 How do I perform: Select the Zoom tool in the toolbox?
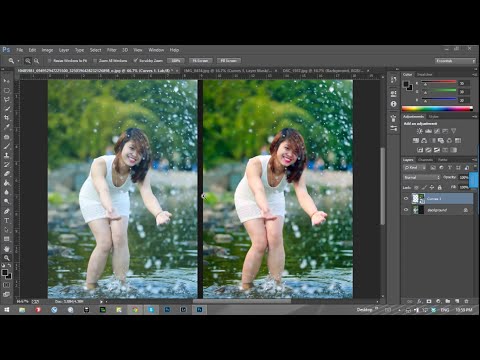pos(6,258)
